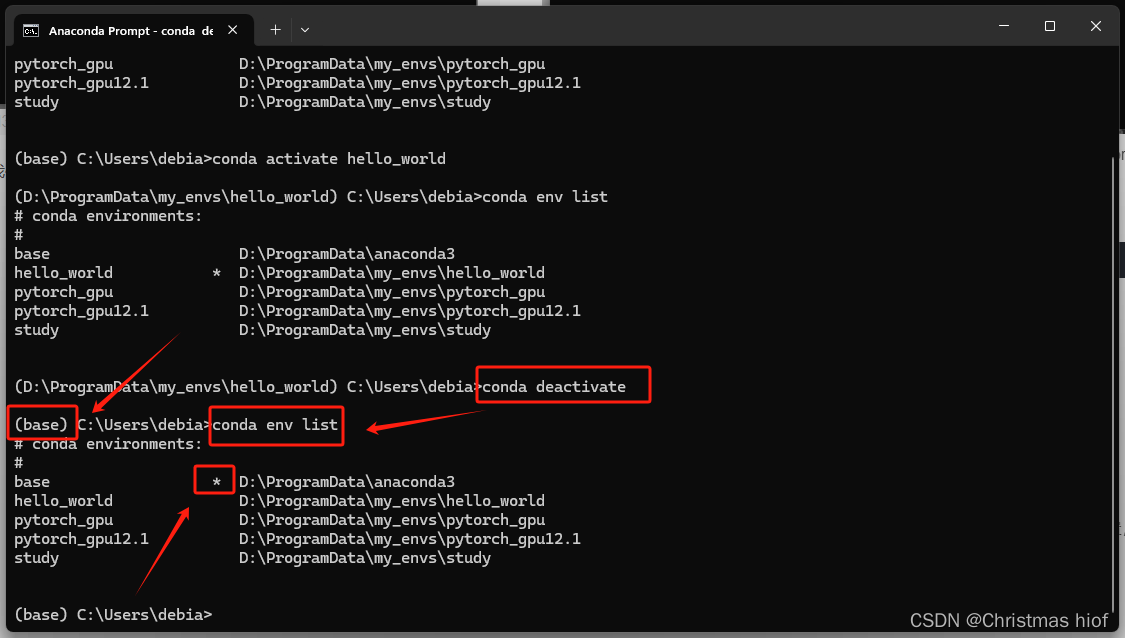
Task: Click 'hello_world' in the bottom environment list
Action: tap(63, 501)
